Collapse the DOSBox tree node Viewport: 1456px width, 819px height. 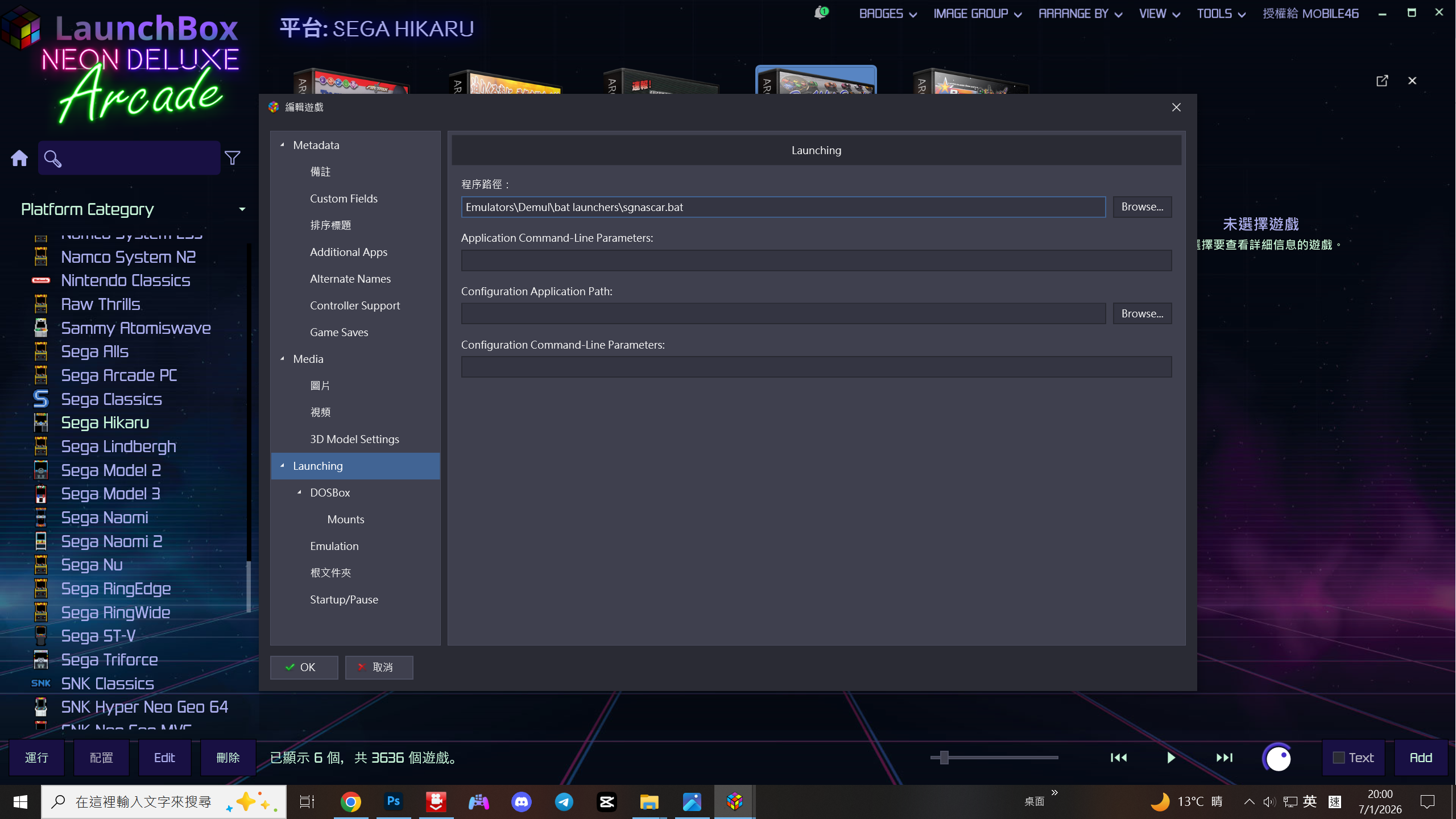click(x=299, y=493)
